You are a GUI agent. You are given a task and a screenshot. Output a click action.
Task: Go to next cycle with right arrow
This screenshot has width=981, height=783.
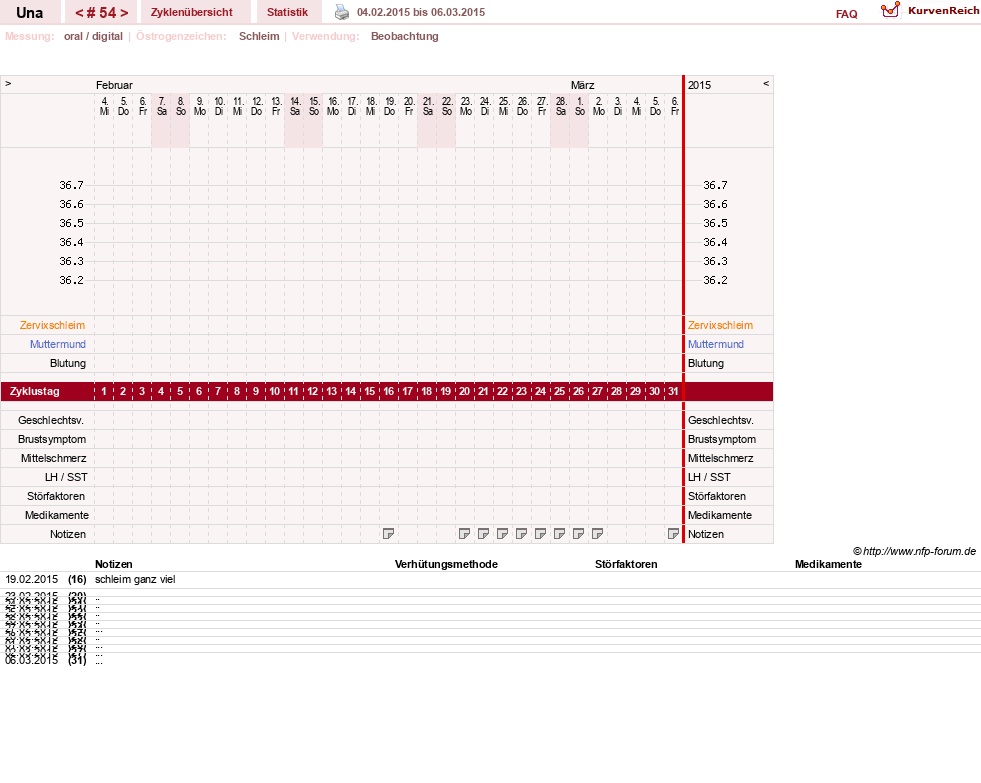[x=125, y=13]
